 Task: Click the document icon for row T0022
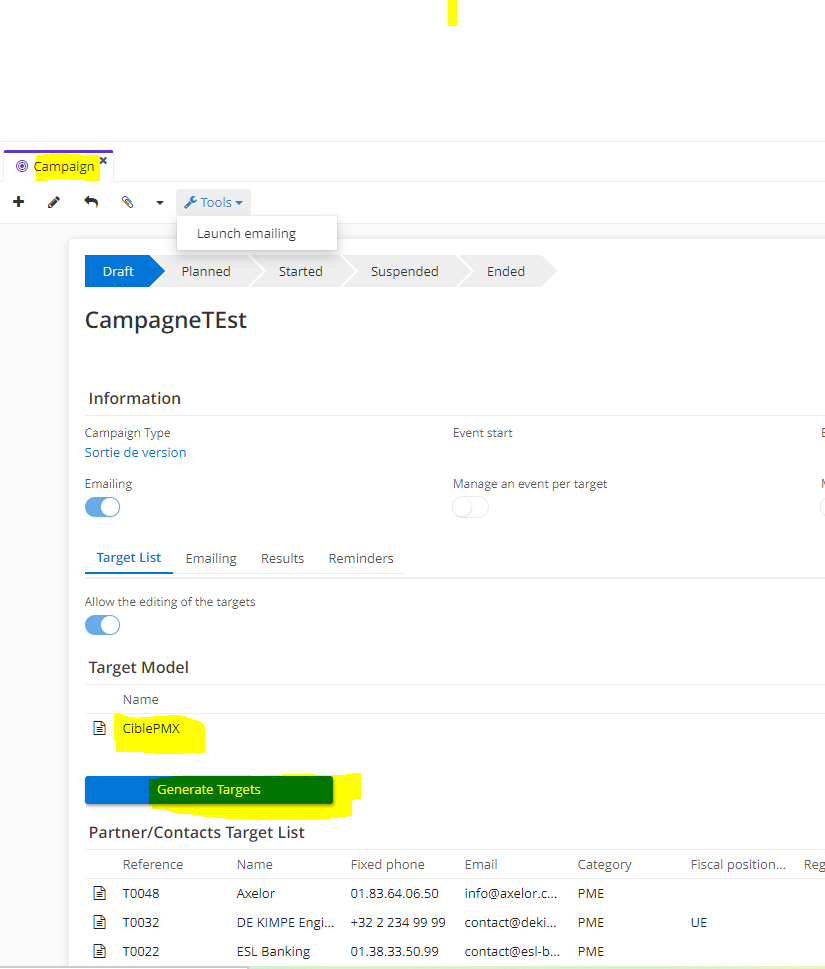(99, 951)
